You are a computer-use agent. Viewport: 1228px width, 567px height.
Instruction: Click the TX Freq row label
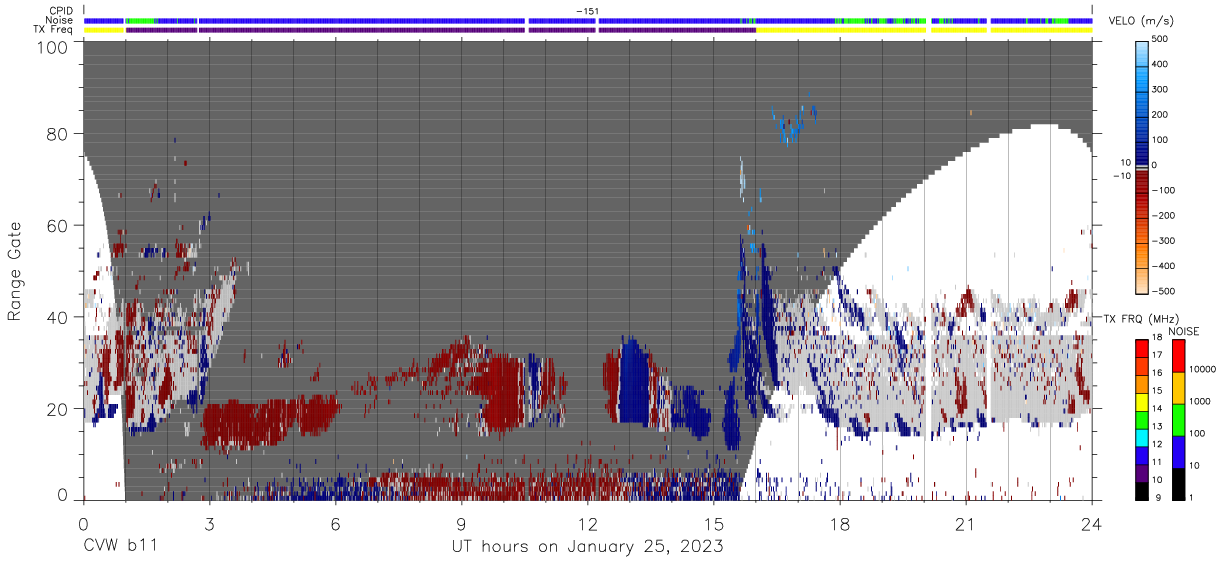point(54,30)
